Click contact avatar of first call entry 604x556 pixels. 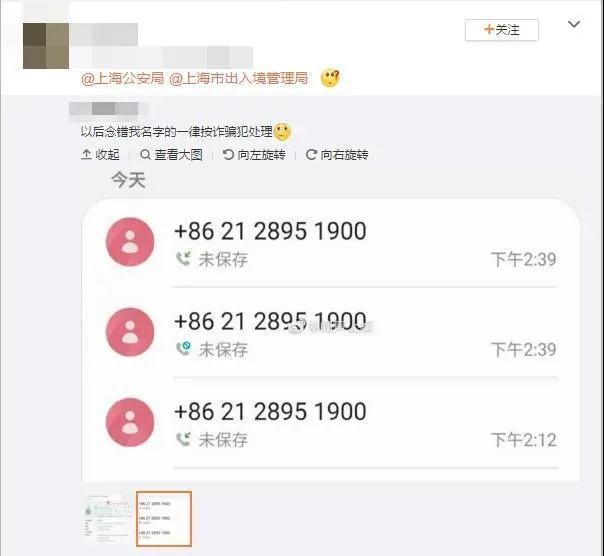(x=130, y=242)
